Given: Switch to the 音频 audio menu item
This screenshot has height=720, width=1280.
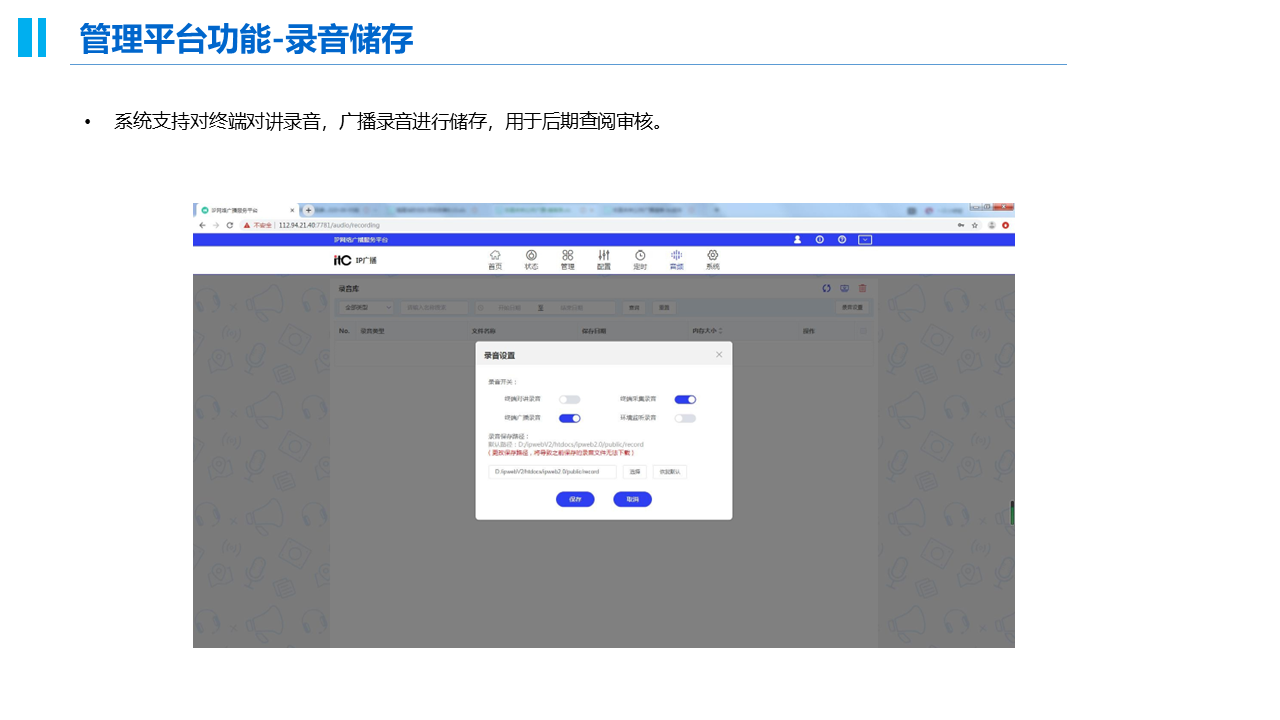Looking at the screenshot, I should (x=676, y=259).
